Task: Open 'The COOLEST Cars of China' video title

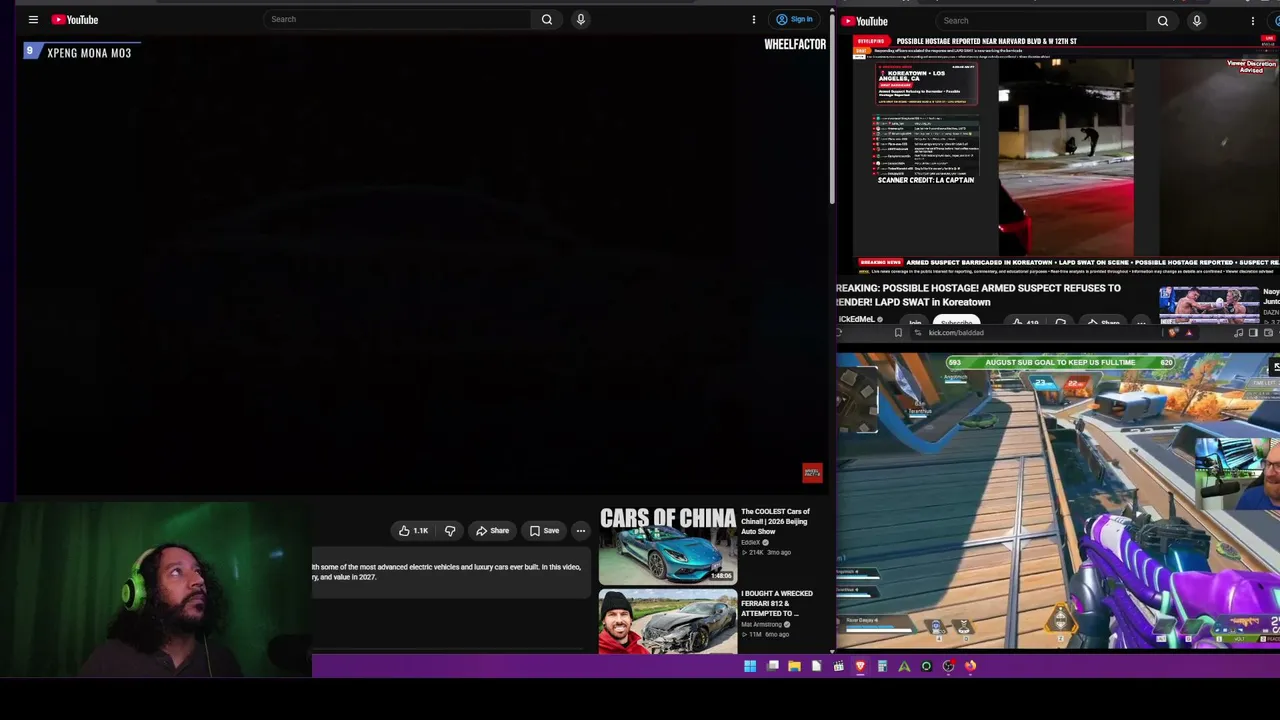Action: click(x=775, y=521)
